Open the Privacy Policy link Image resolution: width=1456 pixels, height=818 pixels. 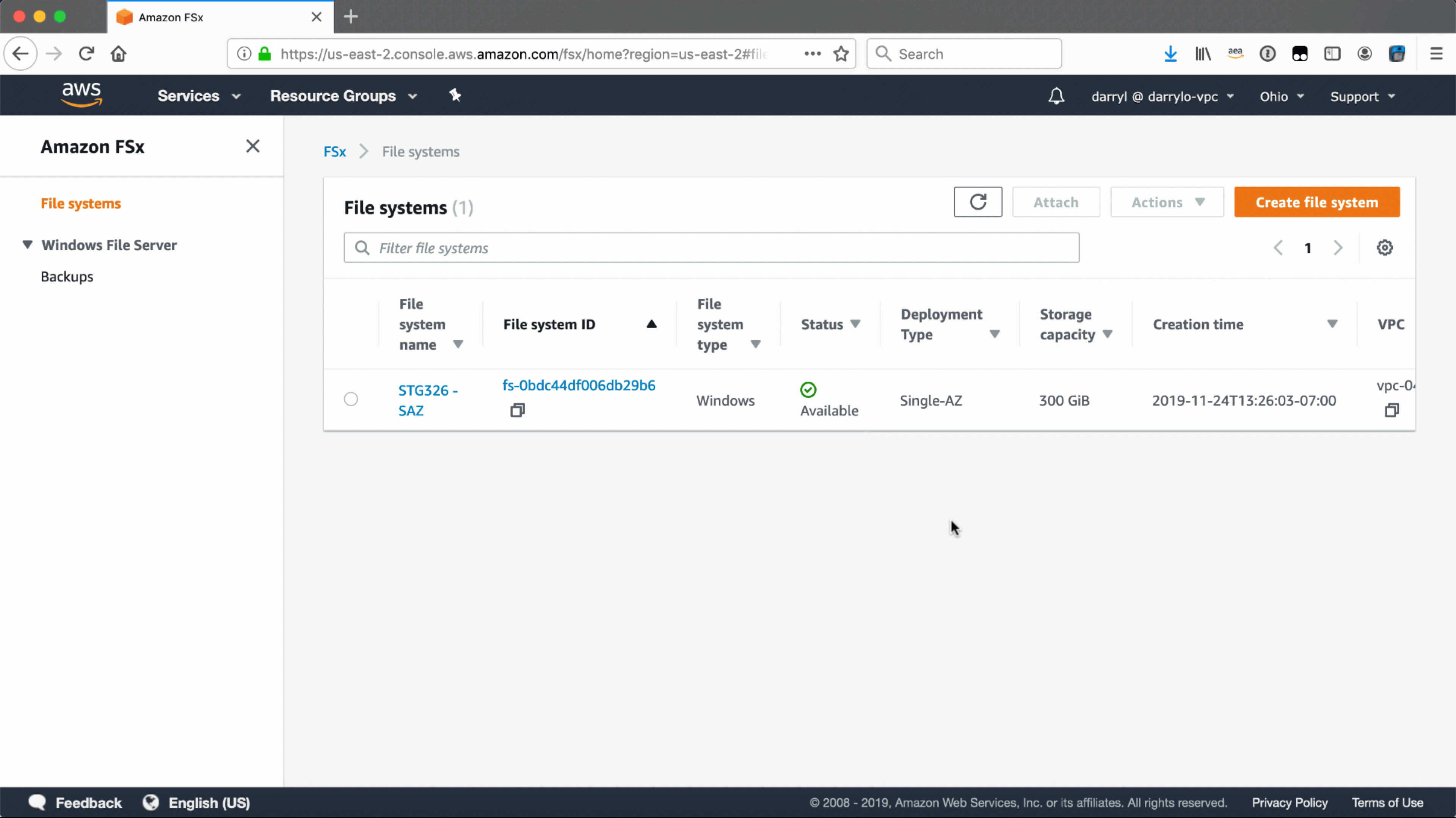(x=1290, y=803)
